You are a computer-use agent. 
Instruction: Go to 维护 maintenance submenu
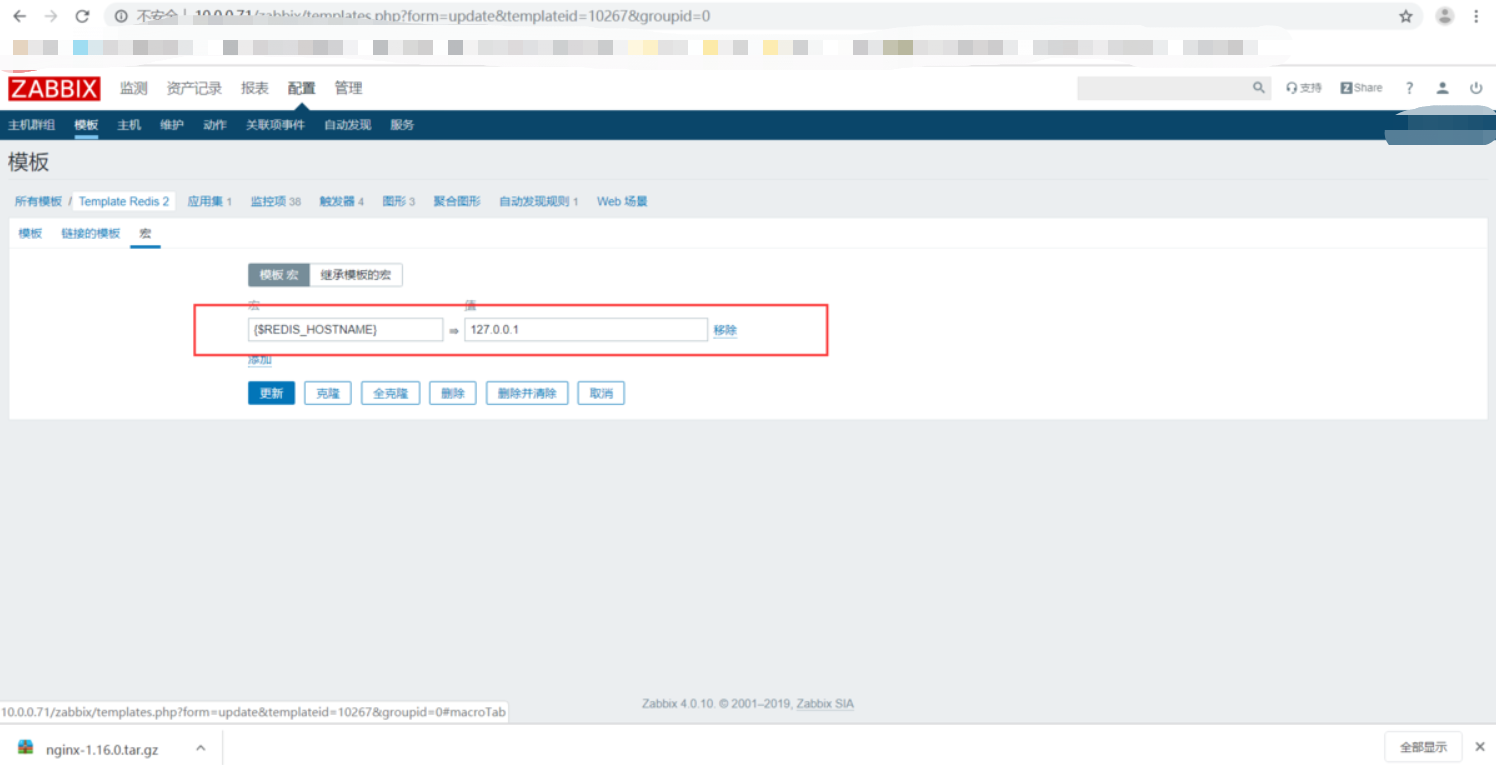pos(172,125)
